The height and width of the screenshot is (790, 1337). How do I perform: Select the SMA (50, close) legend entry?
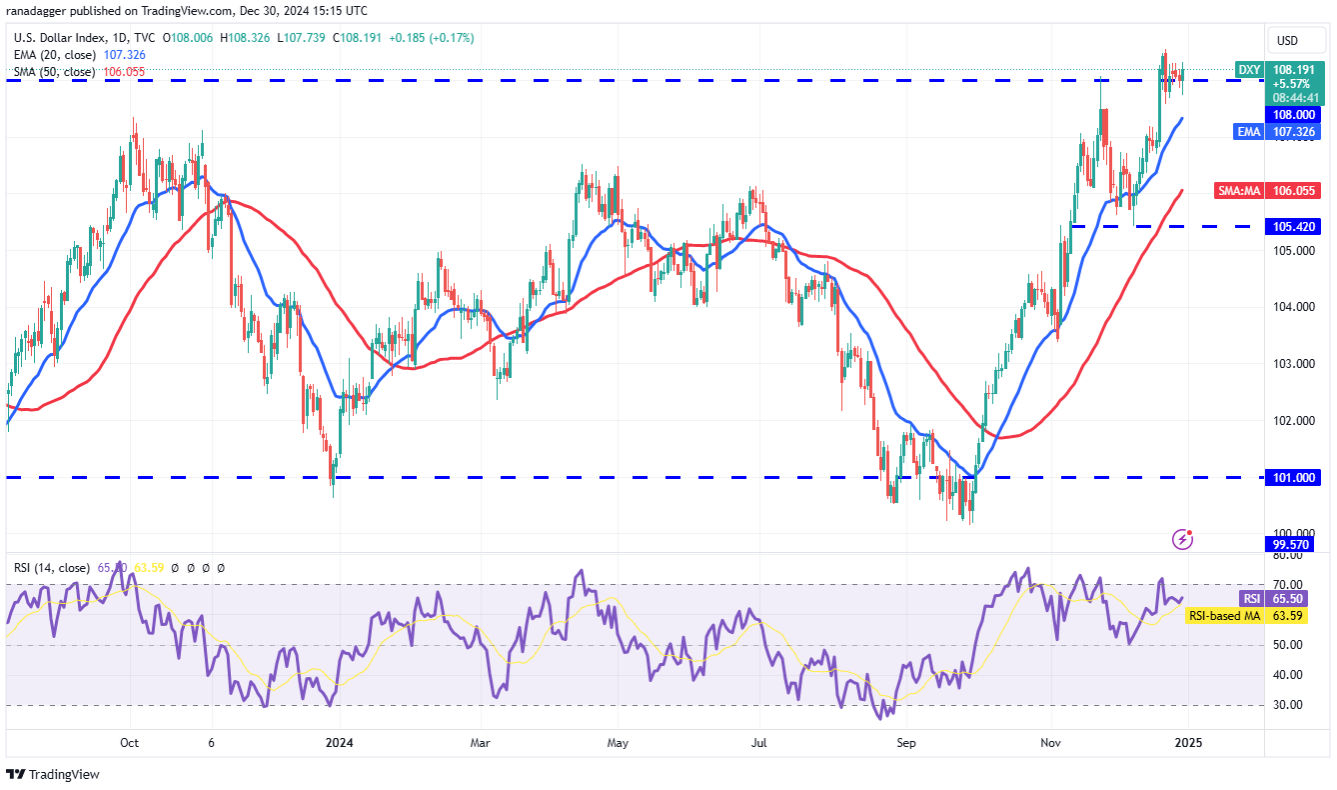point(54,72)
